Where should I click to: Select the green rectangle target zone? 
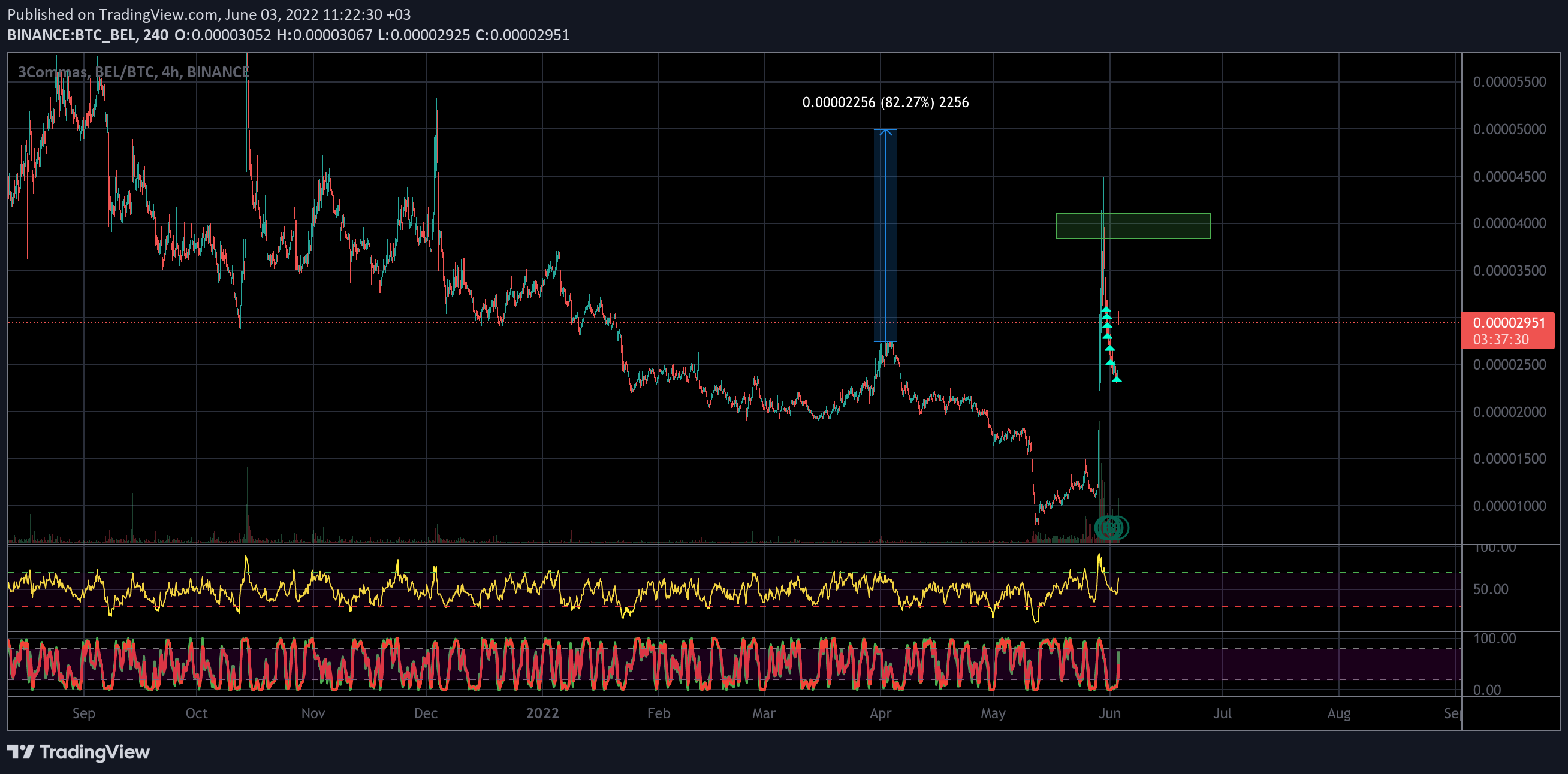click(1133, 226)
